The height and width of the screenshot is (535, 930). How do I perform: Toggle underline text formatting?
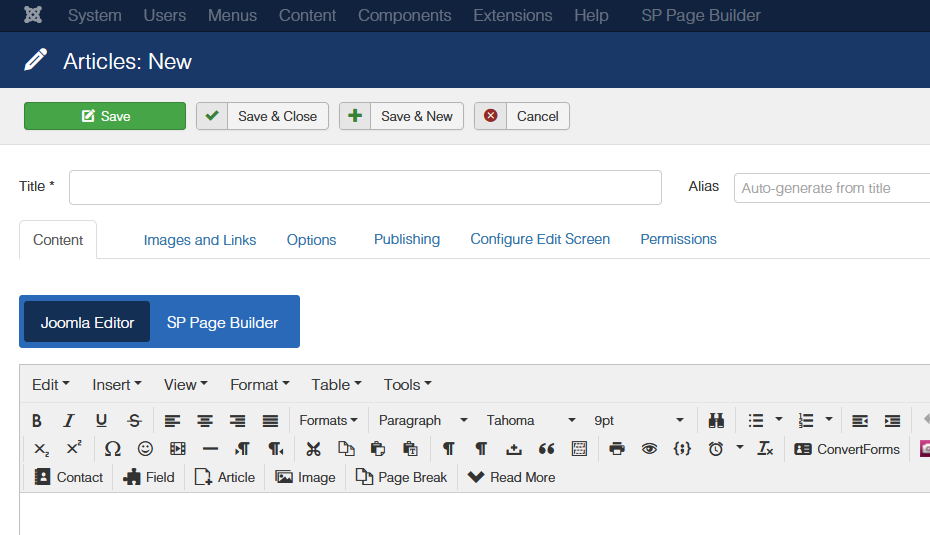coord(101,421)
